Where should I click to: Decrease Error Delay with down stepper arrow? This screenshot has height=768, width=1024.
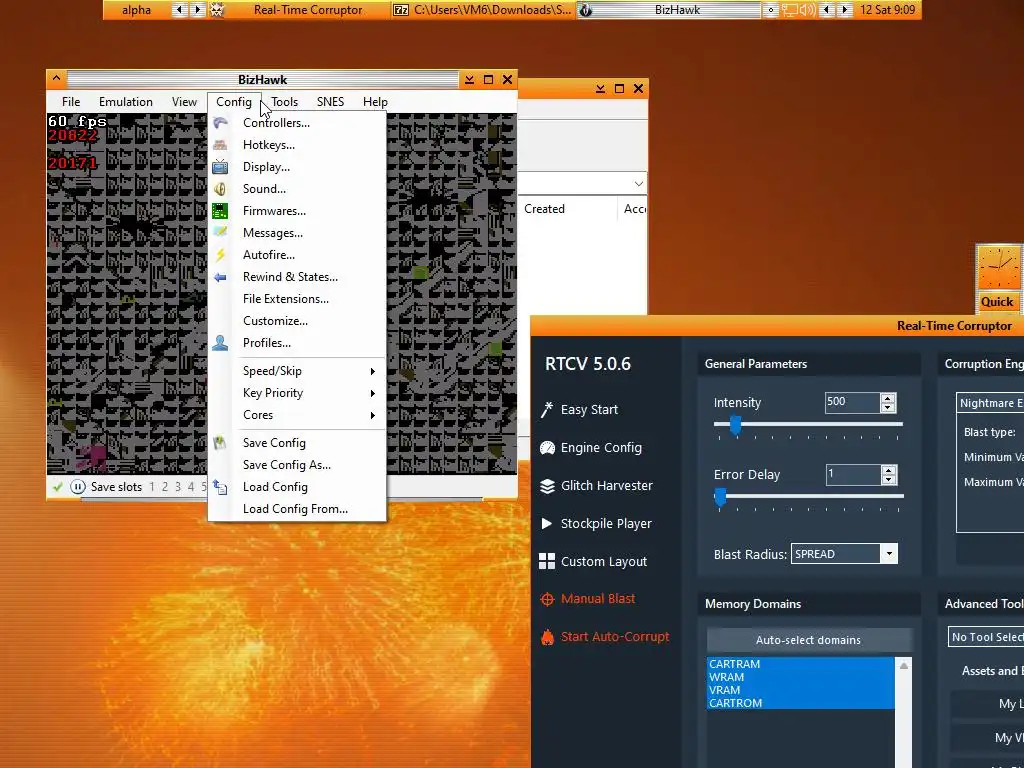coord(888,480)
